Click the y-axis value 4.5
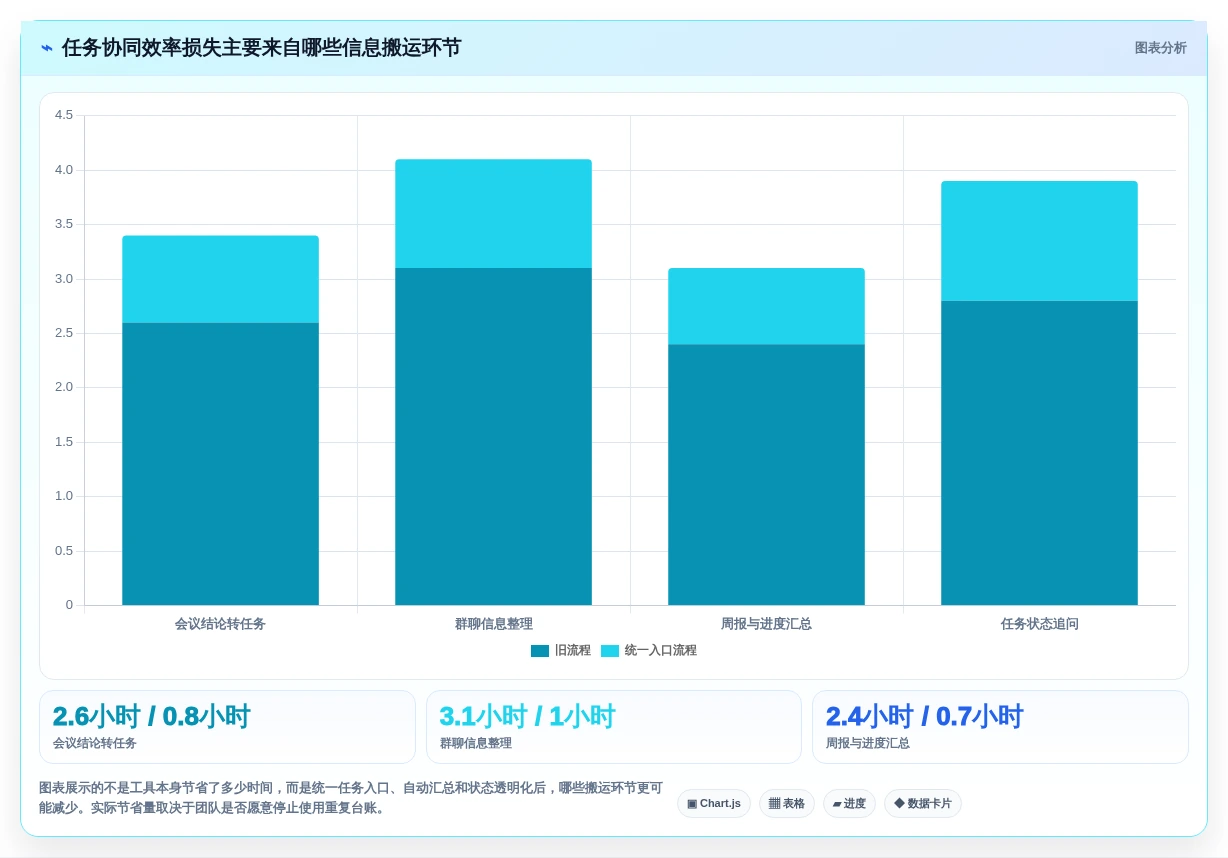The width and height of the screenshot is (1228, 858). tap(64, 115)
